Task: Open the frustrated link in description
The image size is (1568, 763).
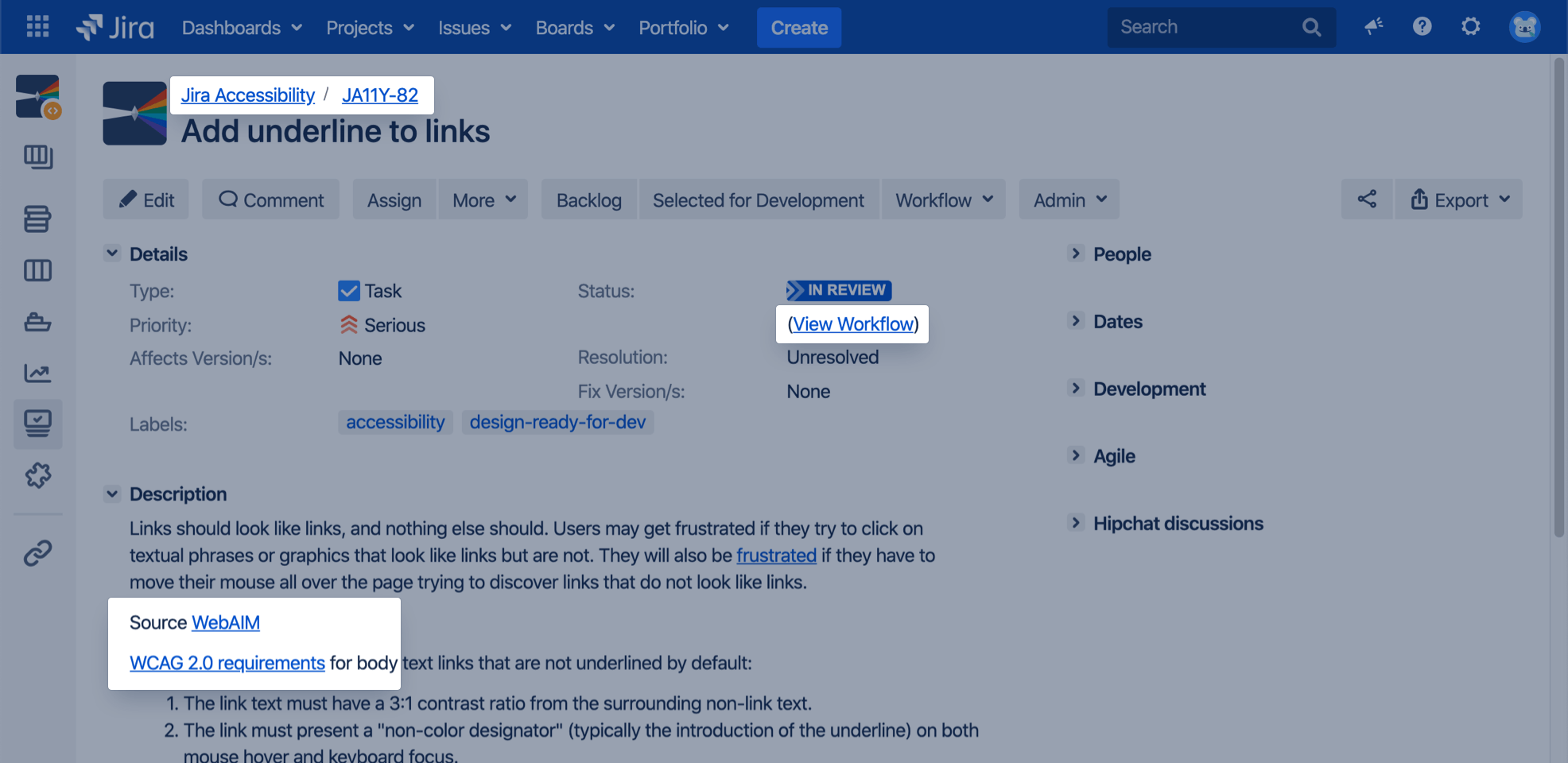Action: [x=776, y=555]
